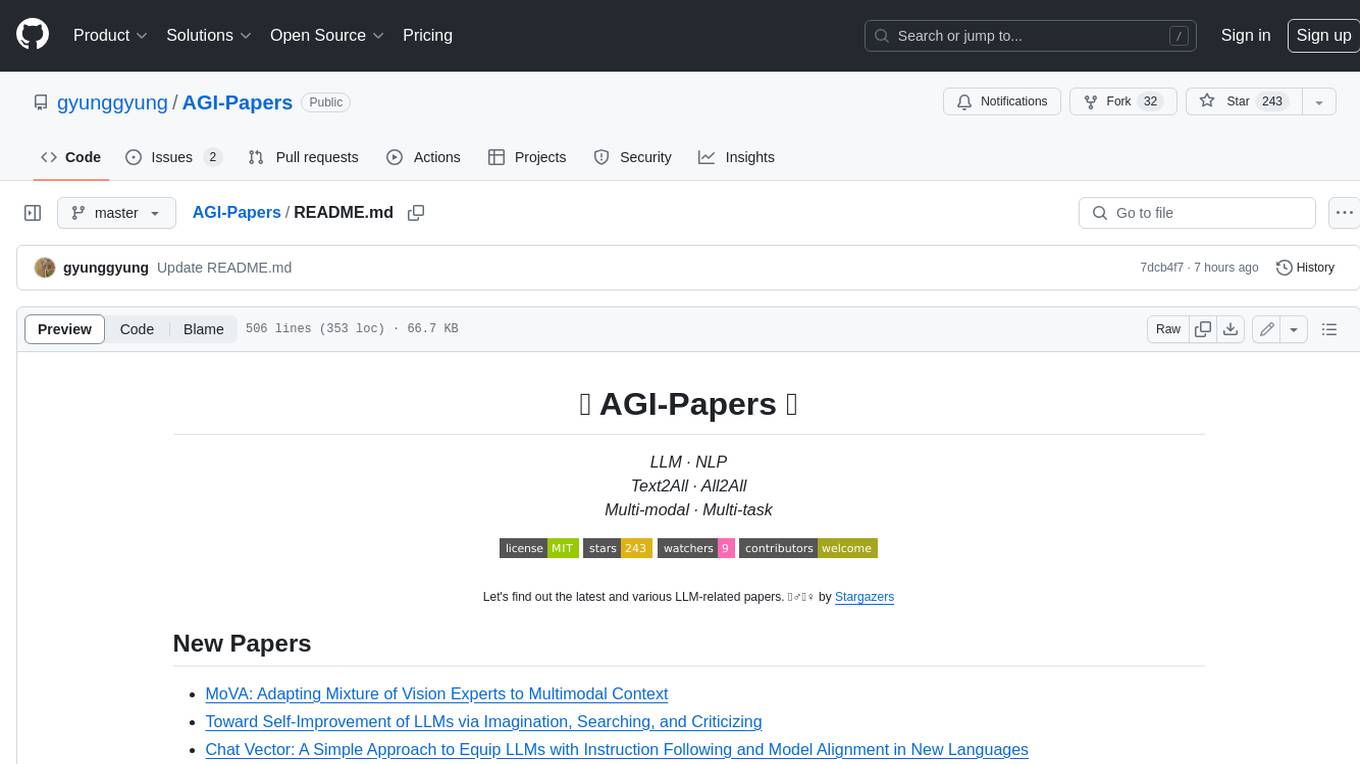Expand the file tree side panel
1360x764 pixels.
32,213
